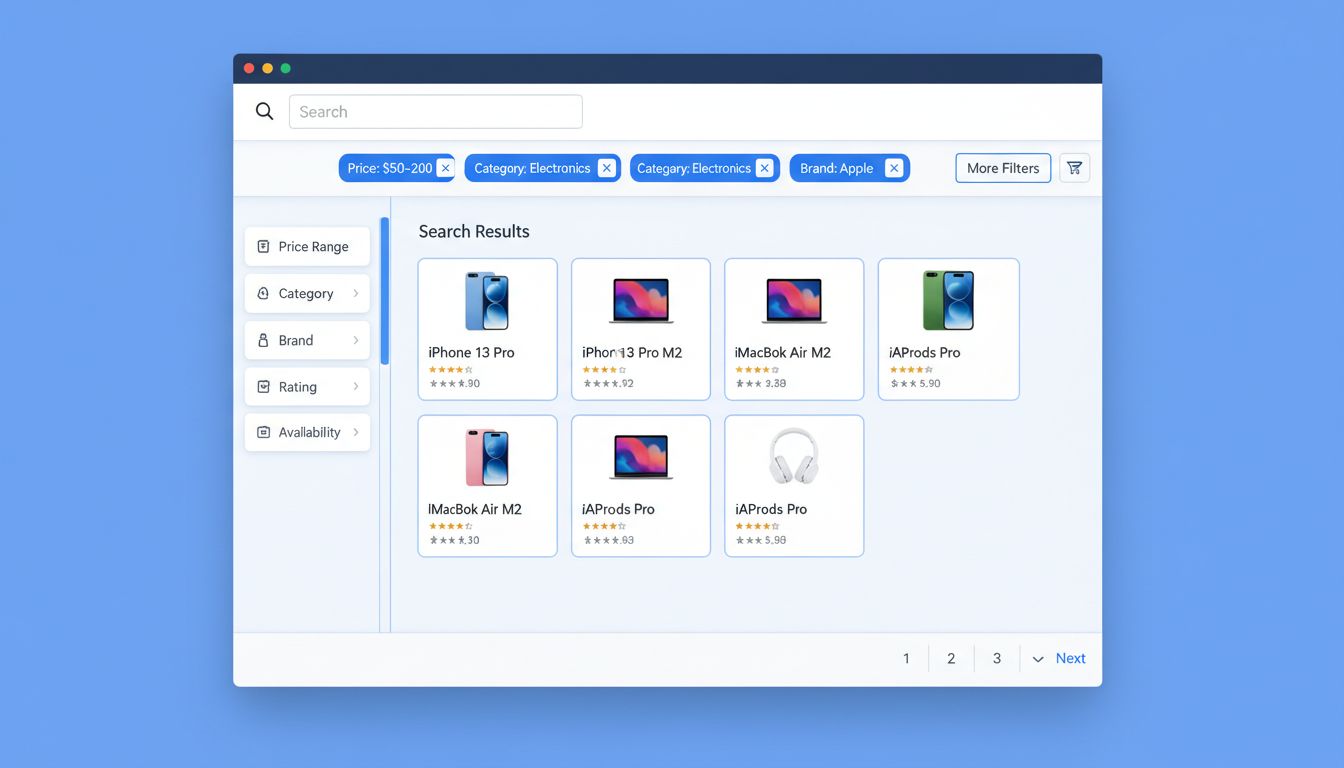Click the More Filters button
Viewport: 1344px width, 768px height.
click(x=1002, y=167)
